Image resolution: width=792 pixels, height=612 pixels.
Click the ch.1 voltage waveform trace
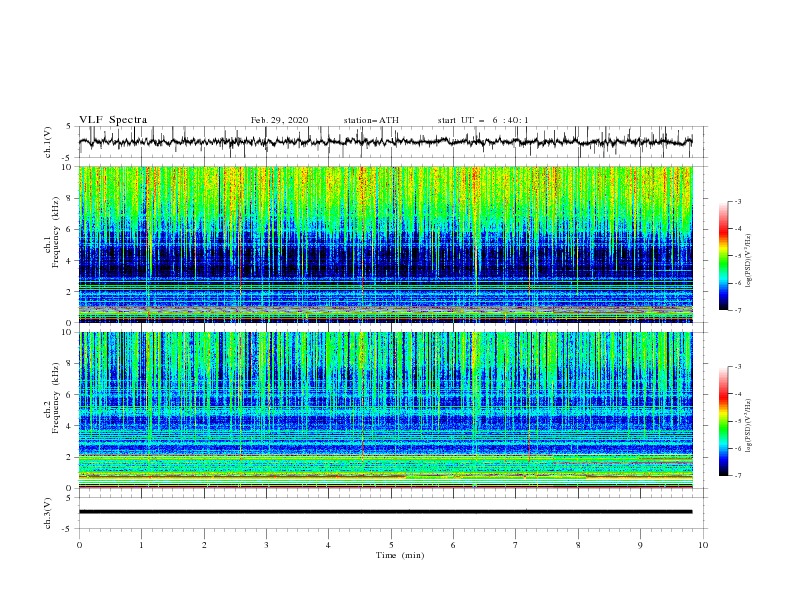click(385, 142)
